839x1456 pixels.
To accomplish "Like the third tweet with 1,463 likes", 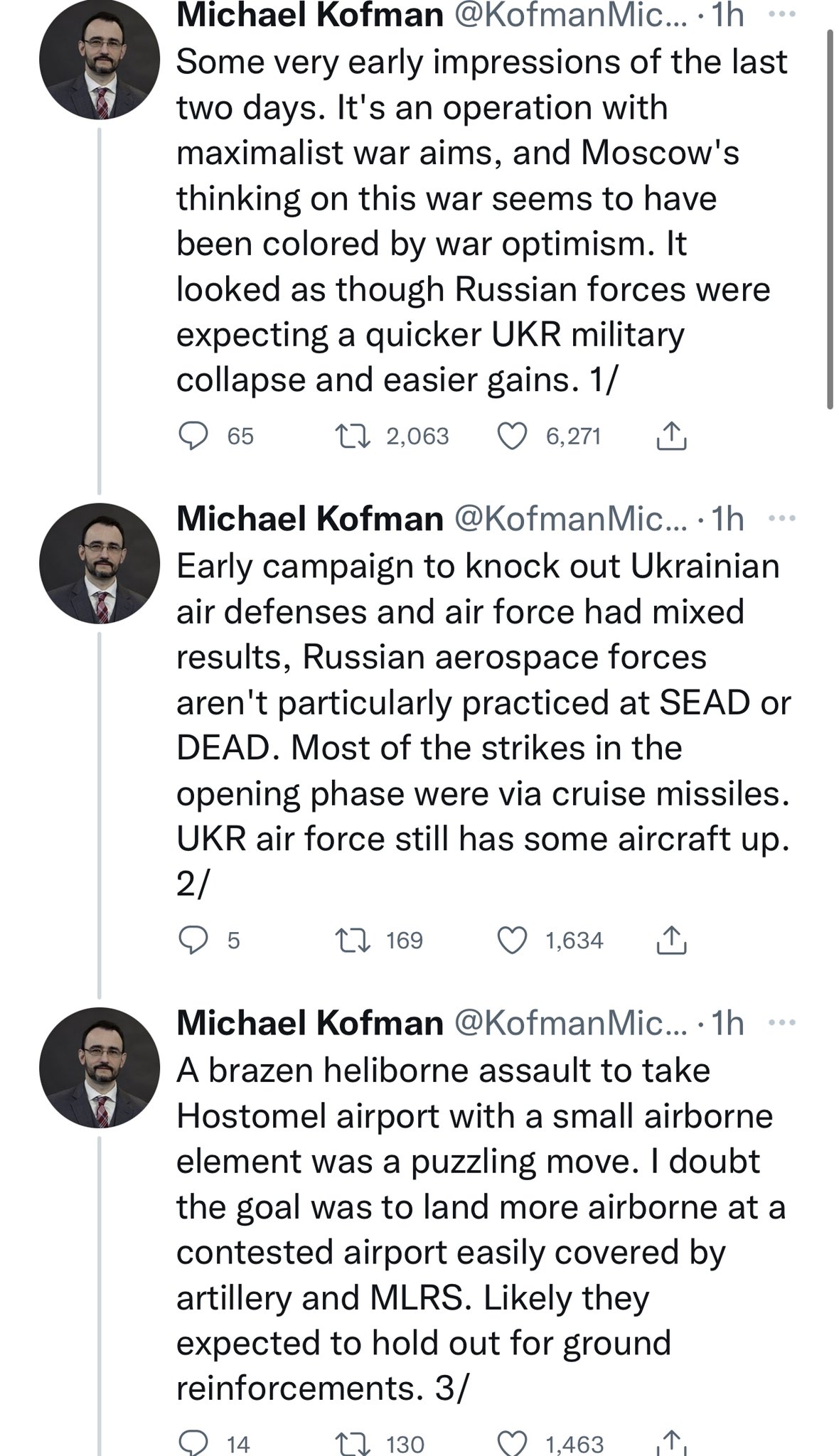I will coord(512,1444).
